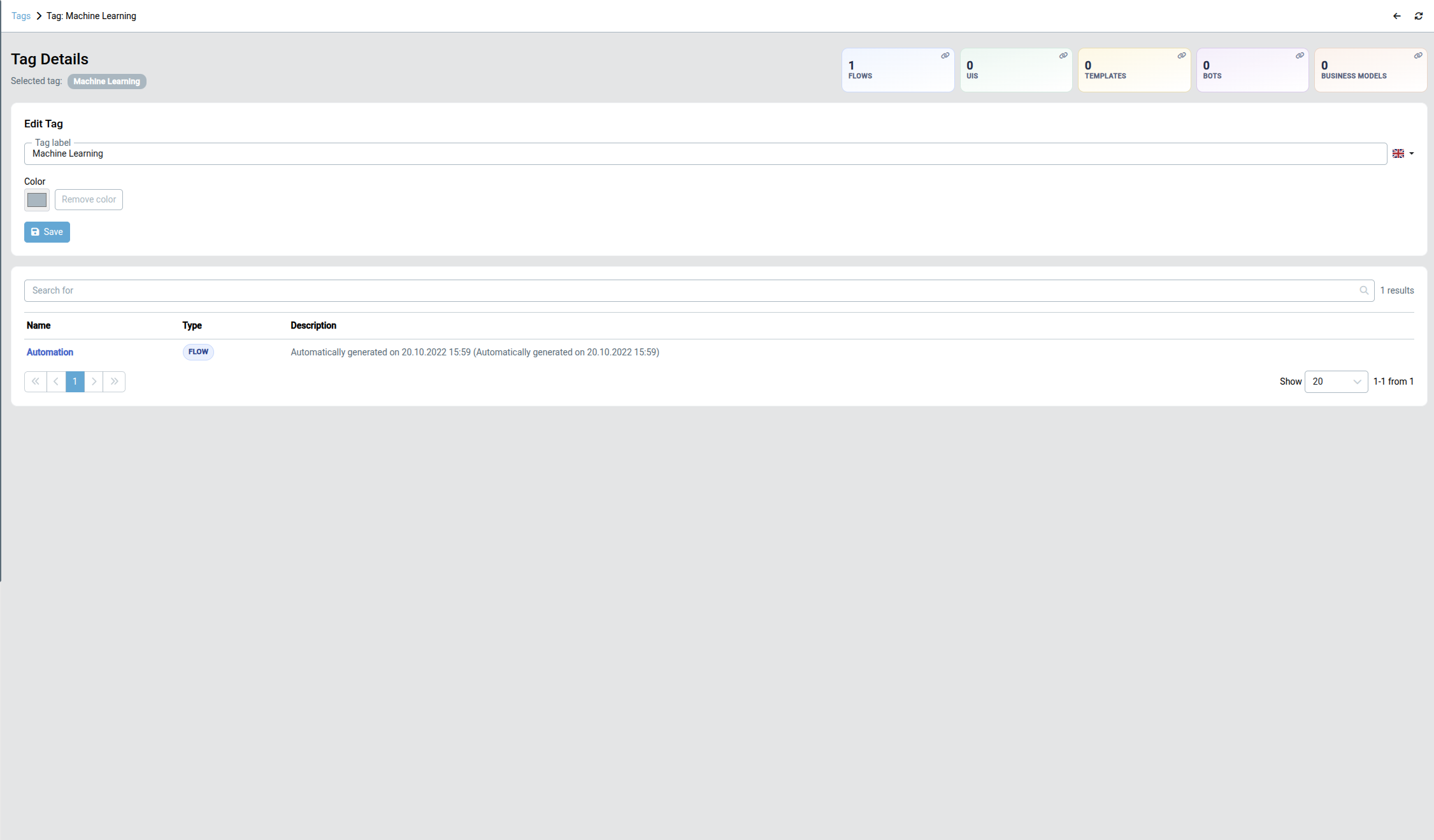Click 'Tag: Machine Learning' breadcrumb text
Image resolution: width=1434 pixels, height=840 pixels.
coord(91,16)
